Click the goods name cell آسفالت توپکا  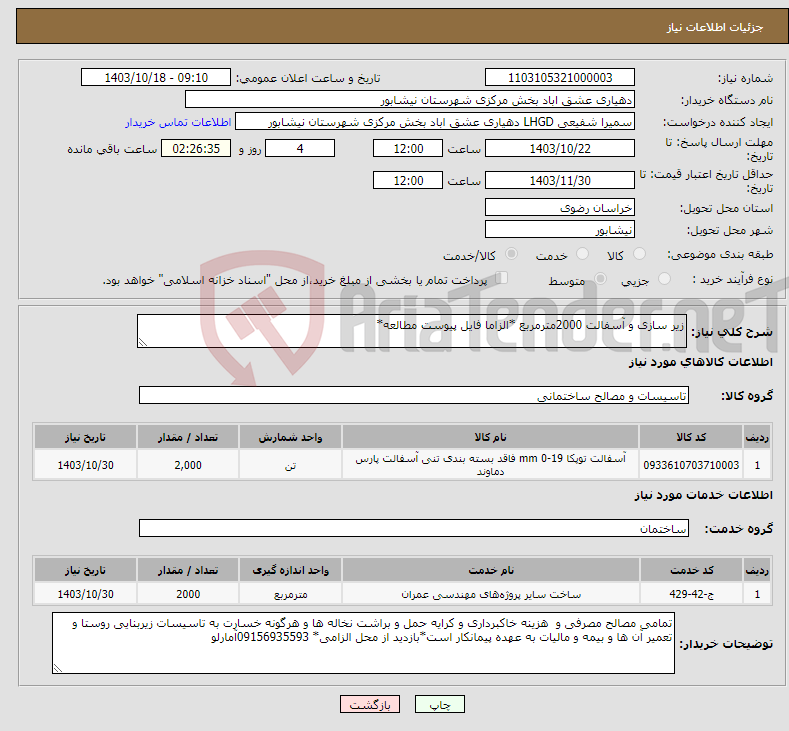[x=490, y=464]
